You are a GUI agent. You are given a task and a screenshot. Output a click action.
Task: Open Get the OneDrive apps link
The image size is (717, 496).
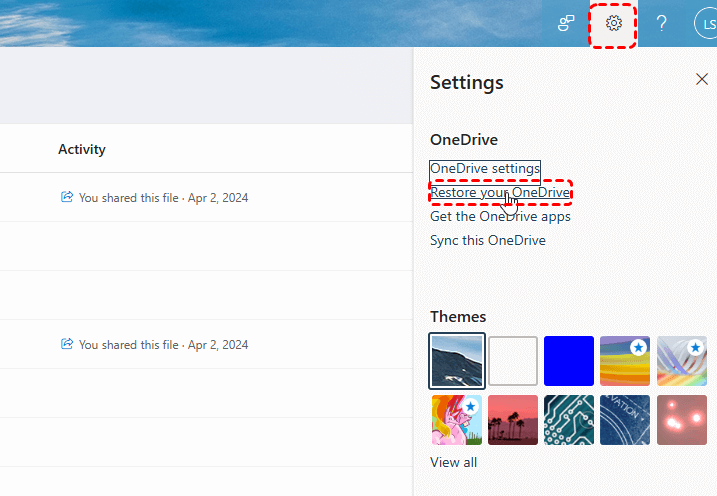point(500,217)
